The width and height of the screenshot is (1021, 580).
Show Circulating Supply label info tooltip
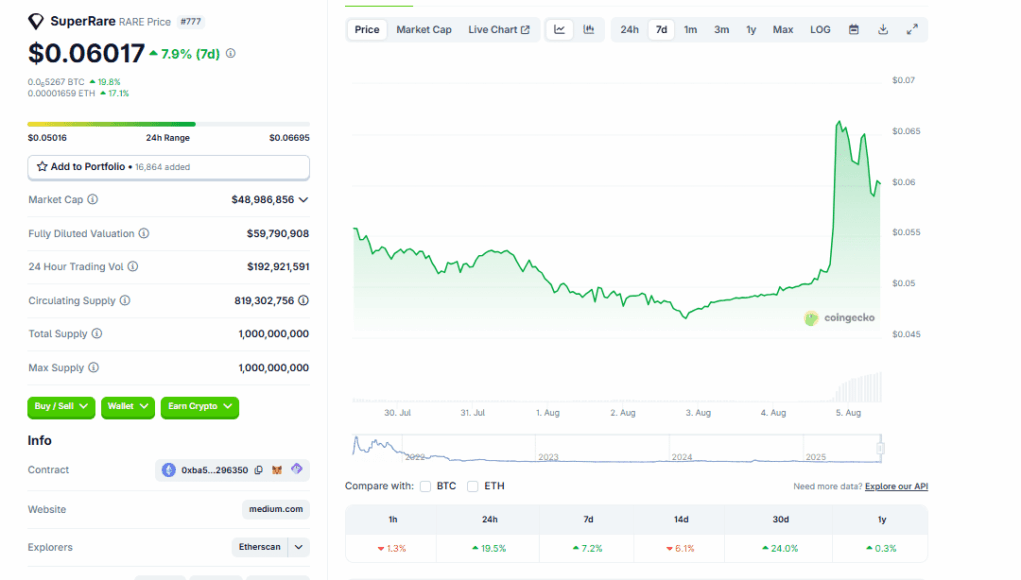tap(125, 300)
